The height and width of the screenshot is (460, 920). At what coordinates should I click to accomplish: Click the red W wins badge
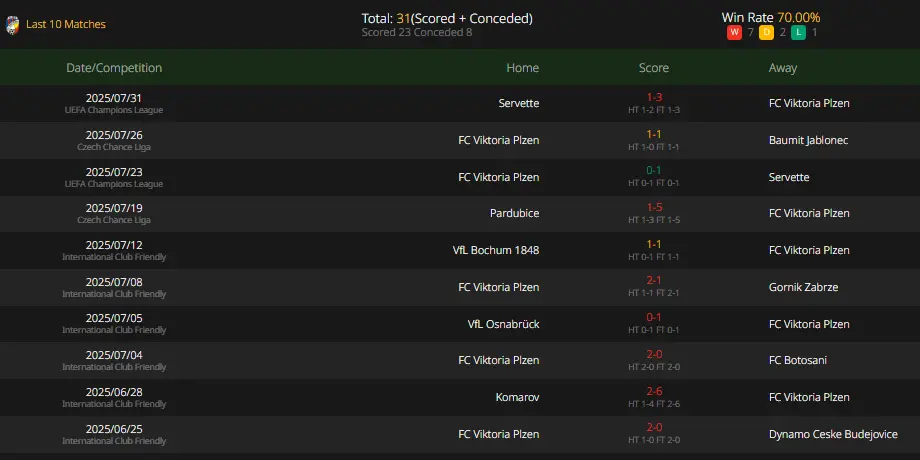(x=734, y=32)
